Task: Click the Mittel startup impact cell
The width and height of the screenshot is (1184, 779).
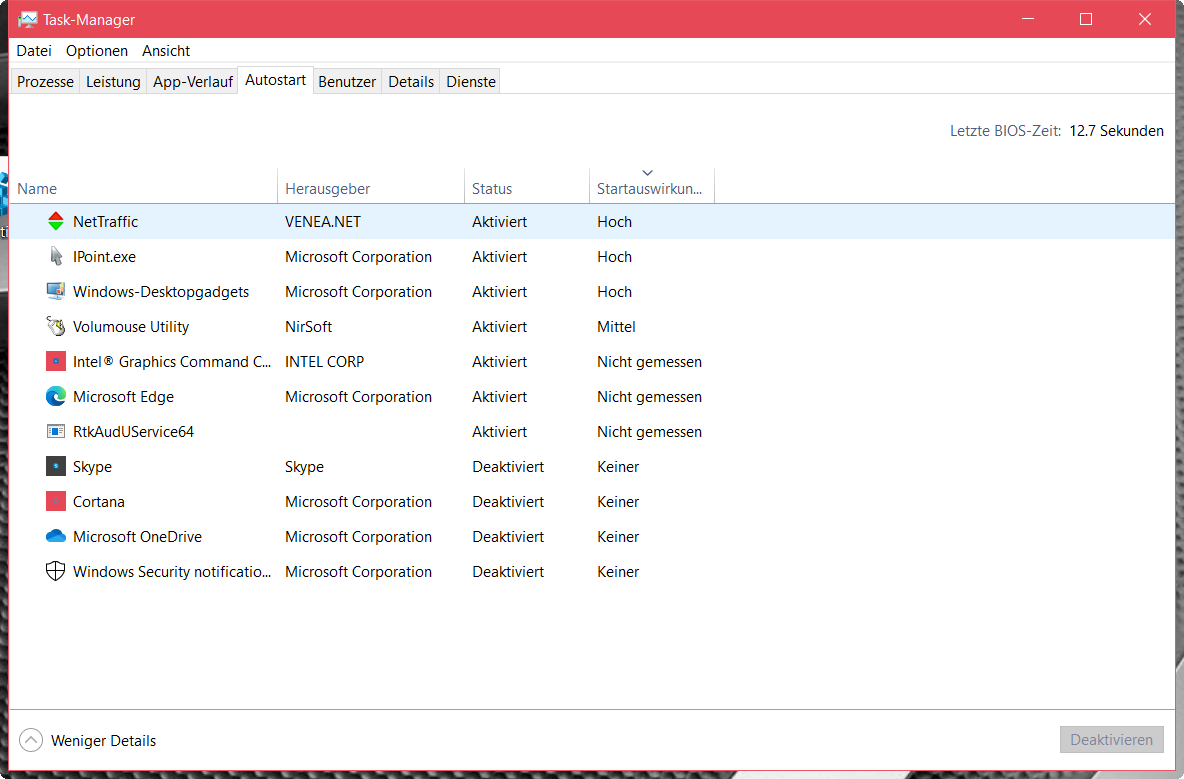Action: coord(616,326)
